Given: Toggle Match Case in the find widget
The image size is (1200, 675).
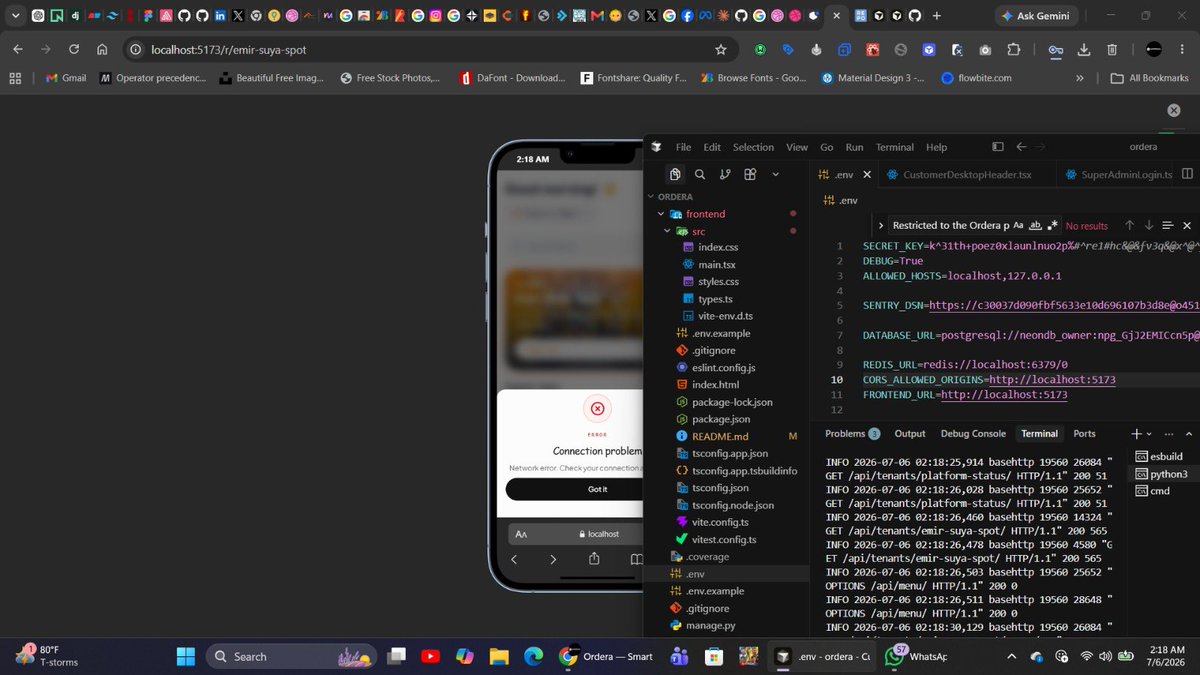Looking at the screenshot, I should [1018, 226].
